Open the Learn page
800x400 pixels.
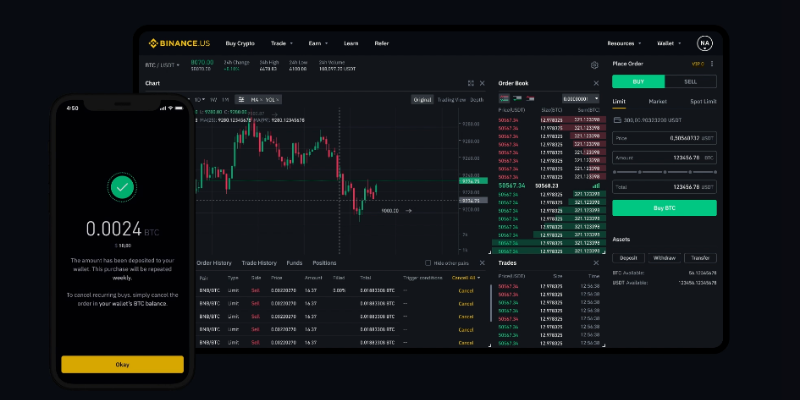(351, 43)
